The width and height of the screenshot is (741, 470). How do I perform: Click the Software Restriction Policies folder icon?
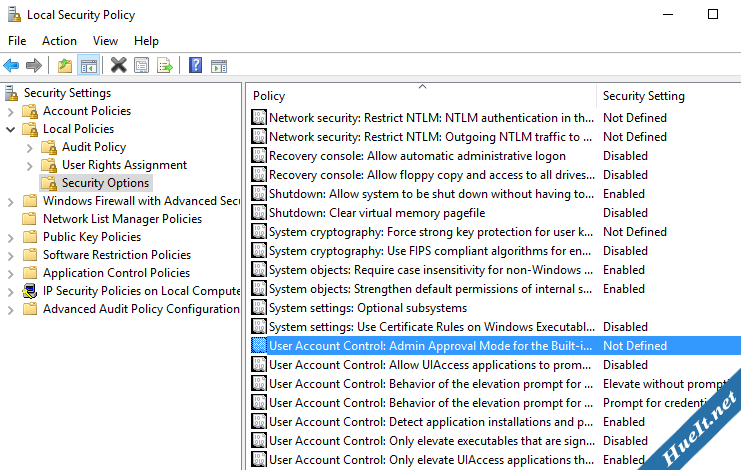click(30, 255)
